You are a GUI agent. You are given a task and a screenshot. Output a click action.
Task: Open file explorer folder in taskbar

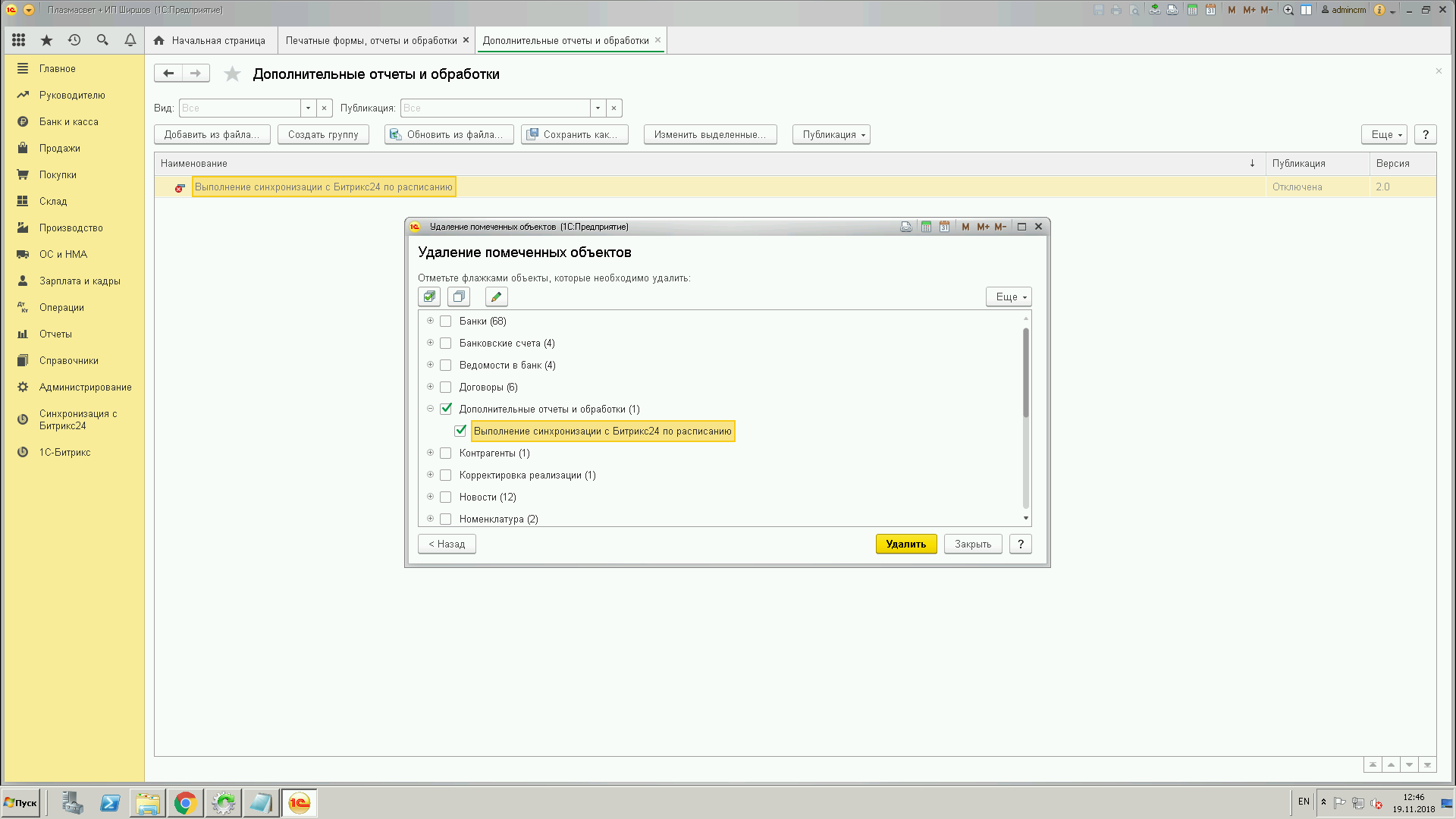click(x=148, y=803)
